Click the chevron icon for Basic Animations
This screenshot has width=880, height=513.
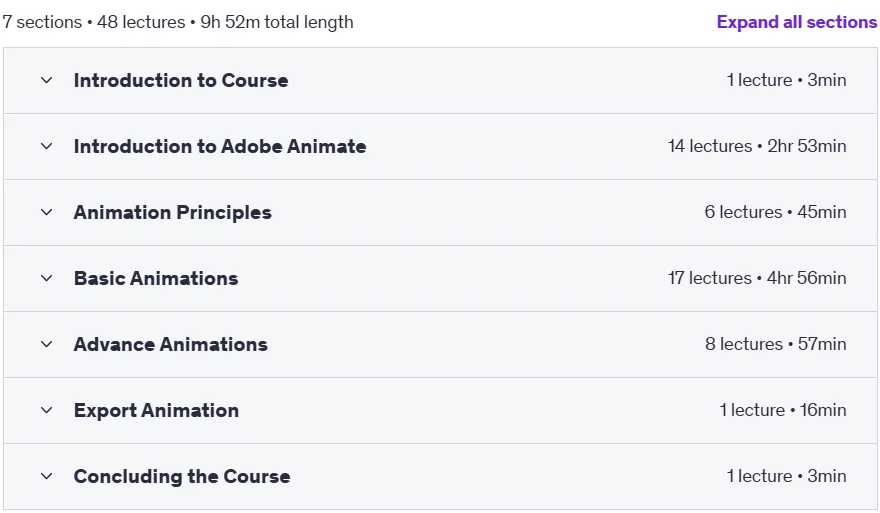(47, 278)
